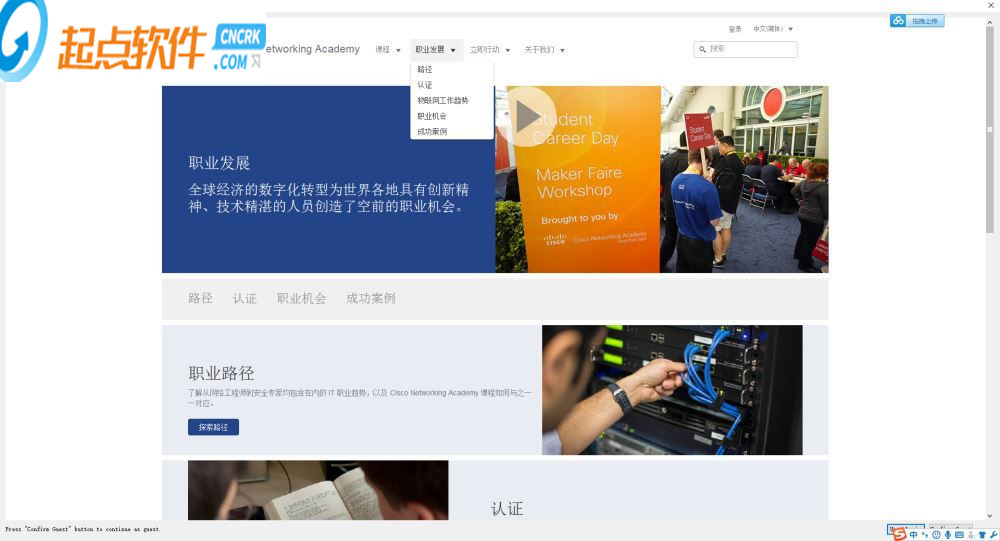
Task: Click the Confirm Guest status bar message
Action: coord(83,529)
